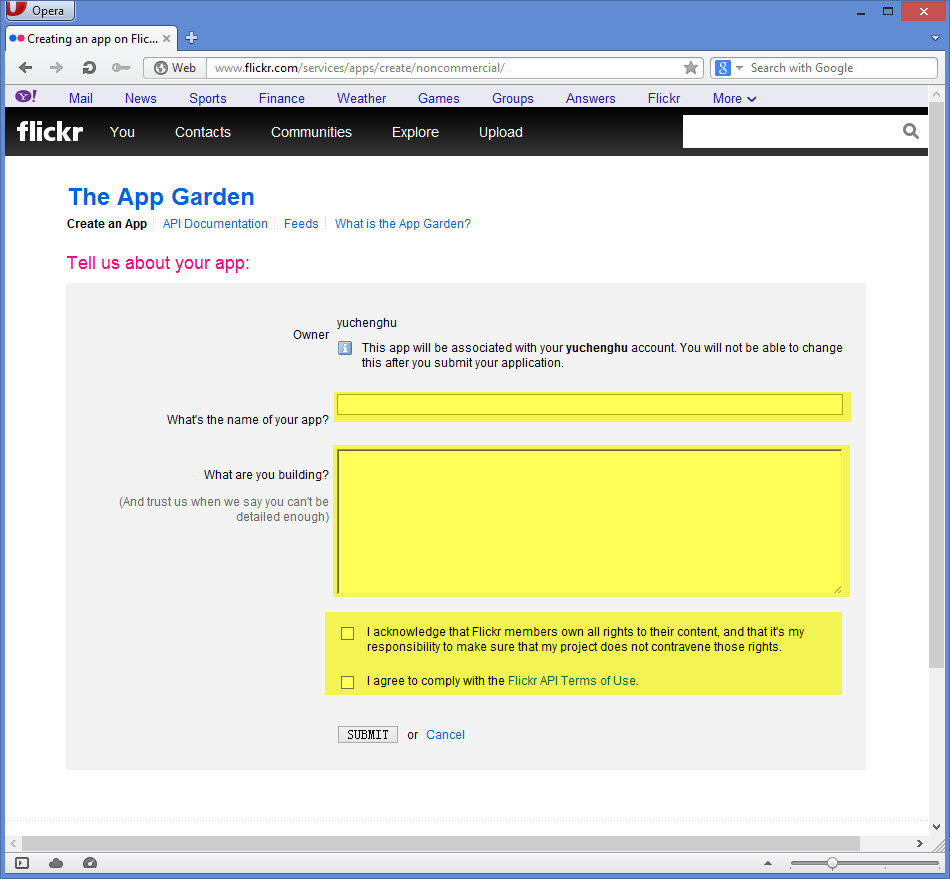Open the Communities menu on Flickr

[311, 132]
